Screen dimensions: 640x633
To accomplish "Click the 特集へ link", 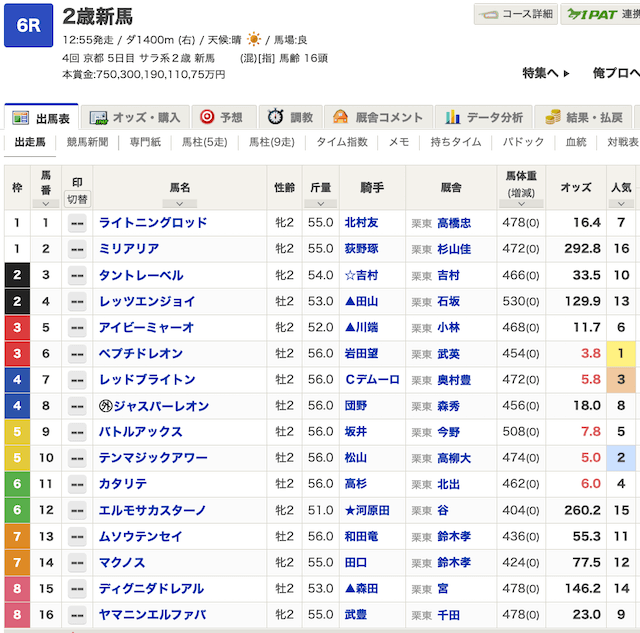I will (x=546, y=73).
